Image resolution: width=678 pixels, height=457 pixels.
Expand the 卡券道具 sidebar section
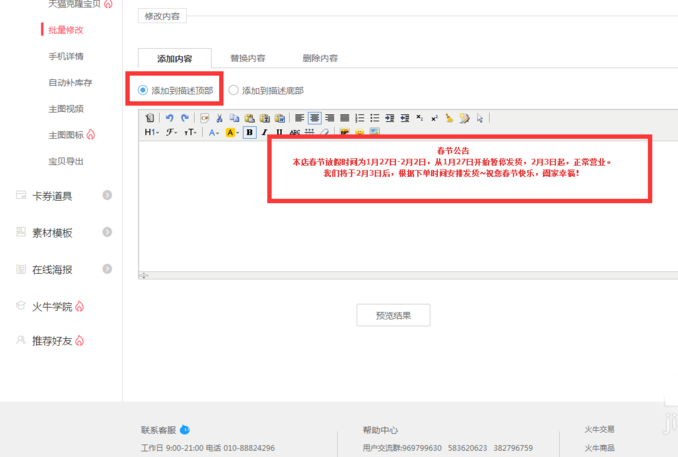click(52, 196)
